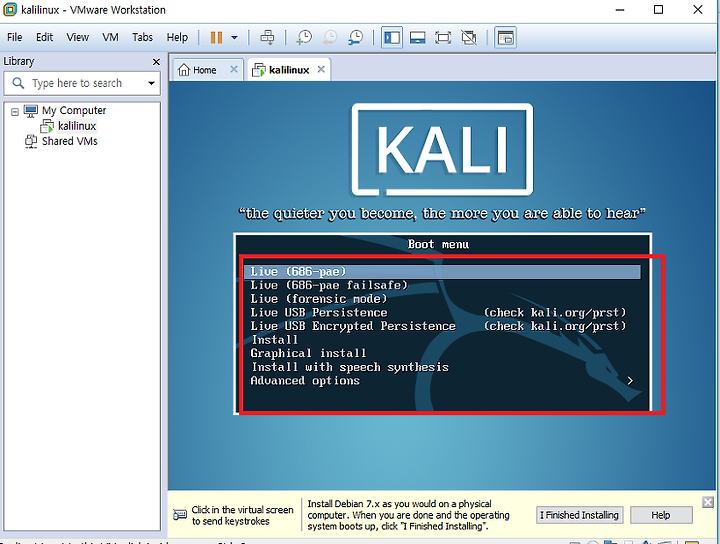Maximize the VMware Workstation window

pos(658,10)
